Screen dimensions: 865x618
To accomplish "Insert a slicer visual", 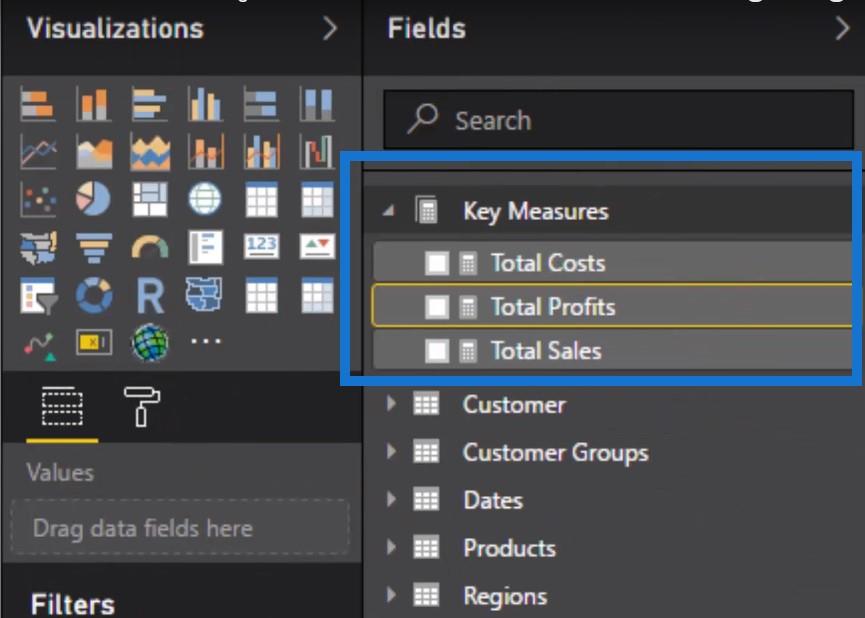I will pos(38,295).
